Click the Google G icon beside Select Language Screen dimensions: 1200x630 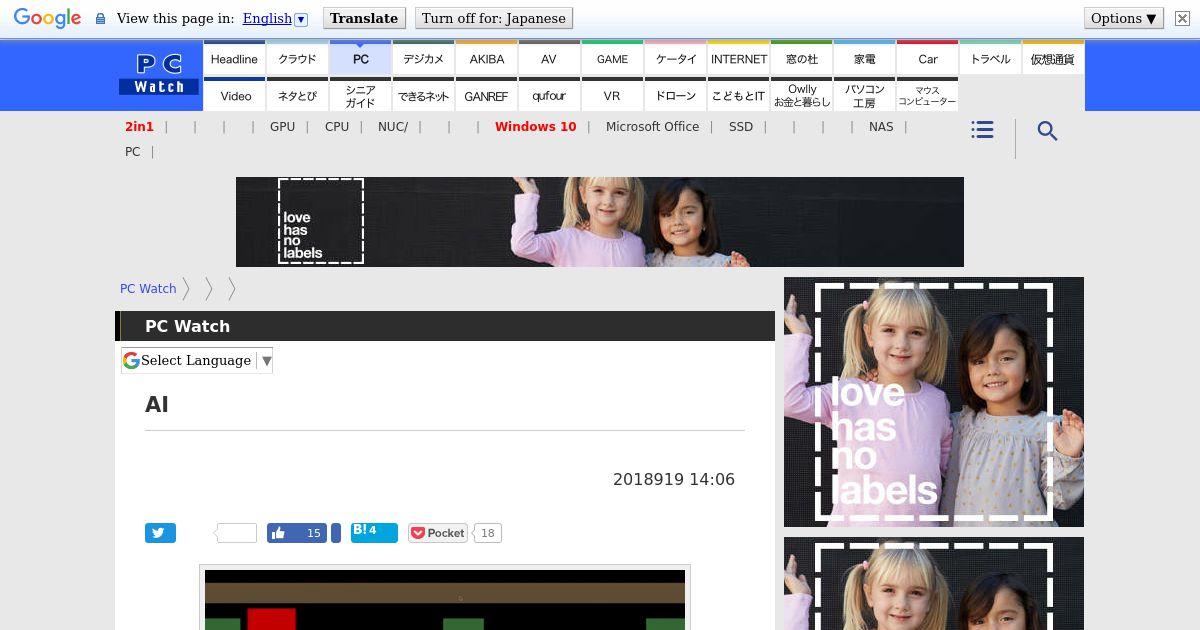pos(131,360)
